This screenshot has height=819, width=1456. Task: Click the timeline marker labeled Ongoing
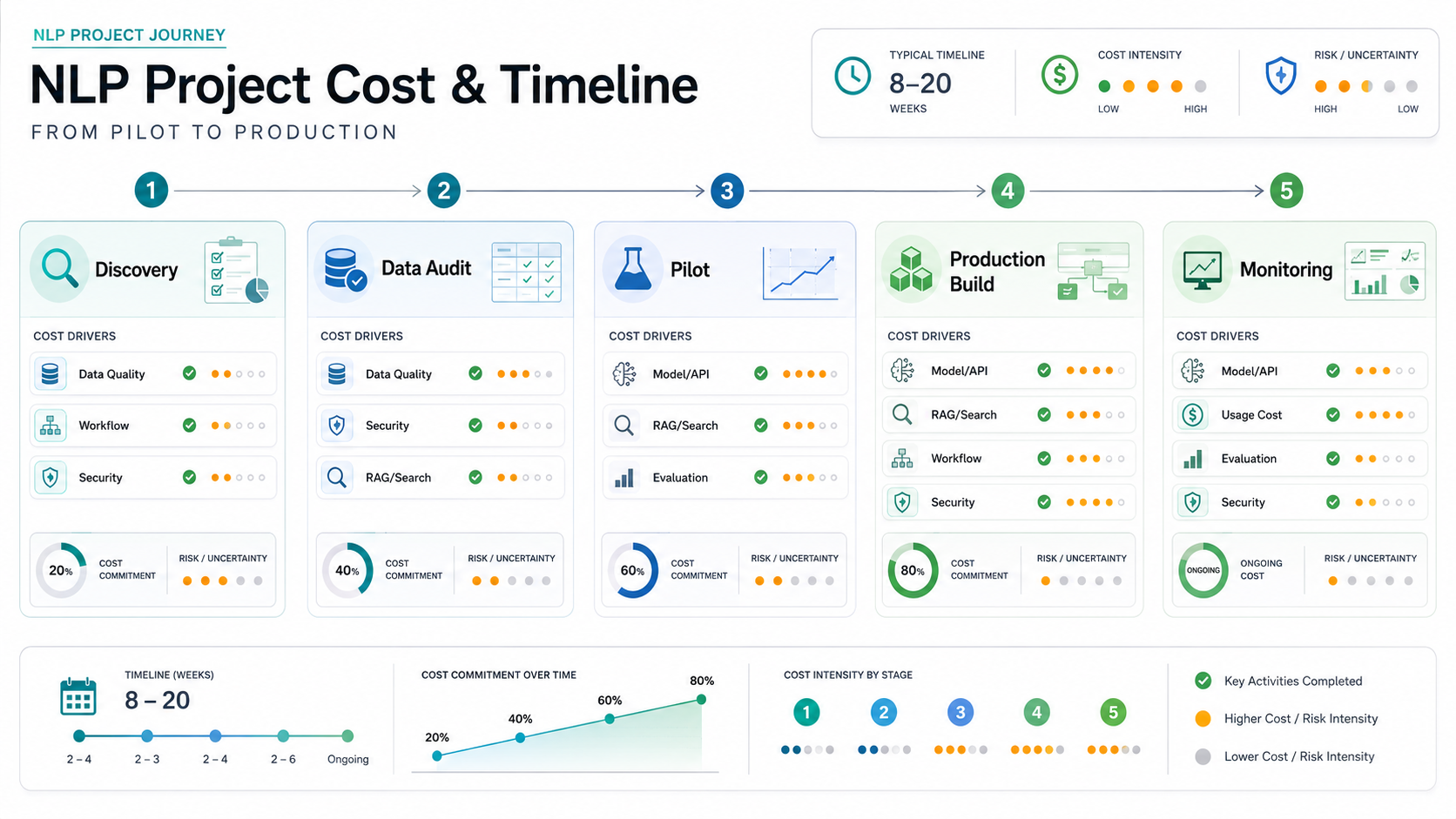pyautogui.click(x=347, y=736)
